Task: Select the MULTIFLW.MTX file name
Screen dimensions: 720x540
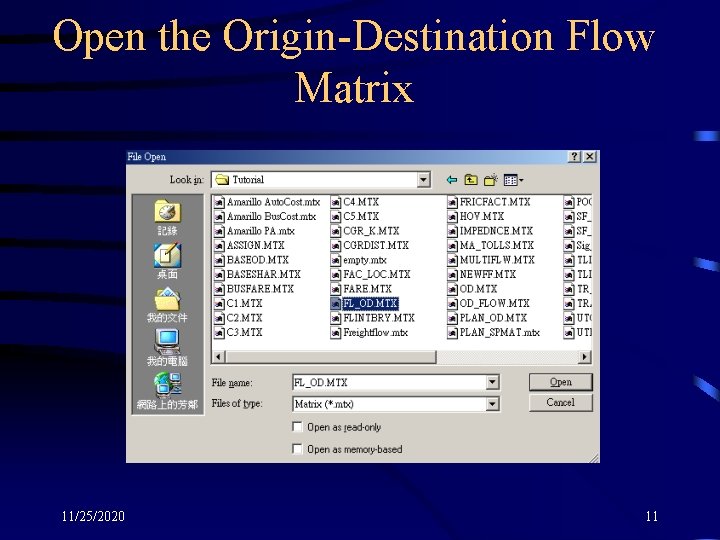Action: (x=497, y=260)
